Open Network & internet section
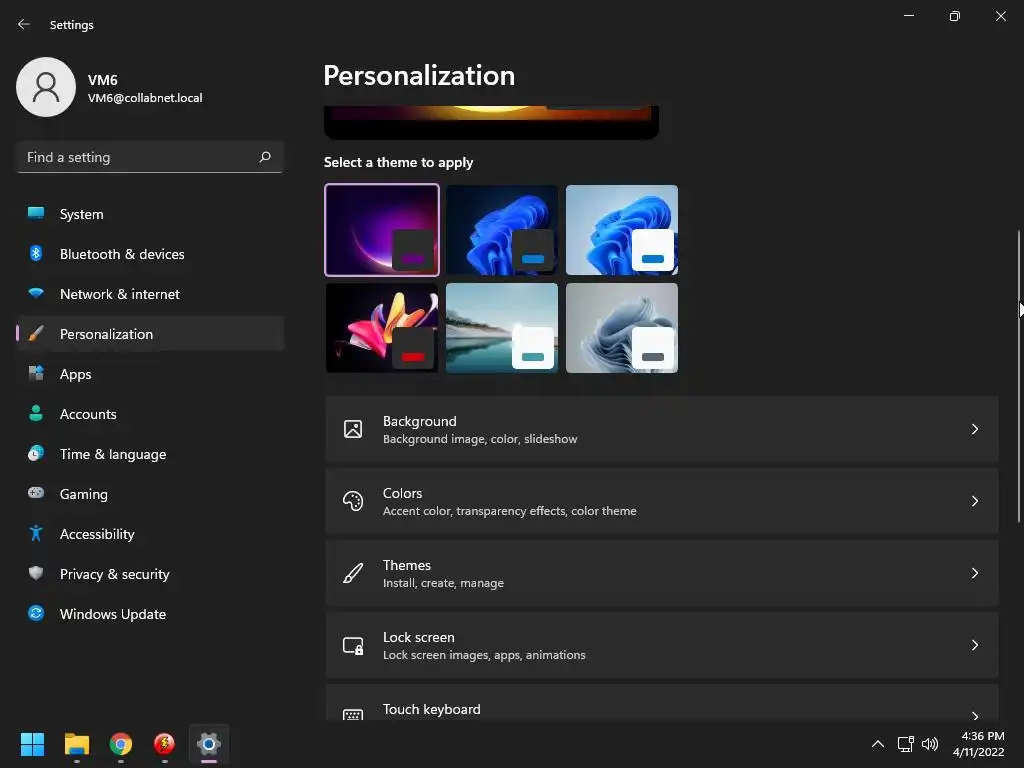The width and height of the screenshot is (1024, 768). tap(150, 293)
